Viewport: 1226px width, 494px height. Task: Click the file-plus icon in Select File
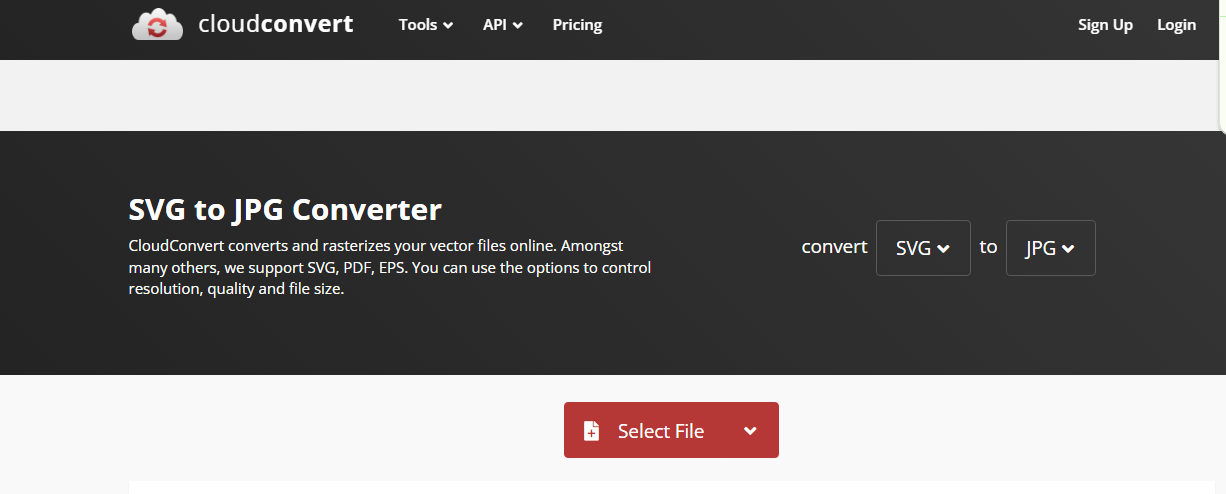click(592, 431)
